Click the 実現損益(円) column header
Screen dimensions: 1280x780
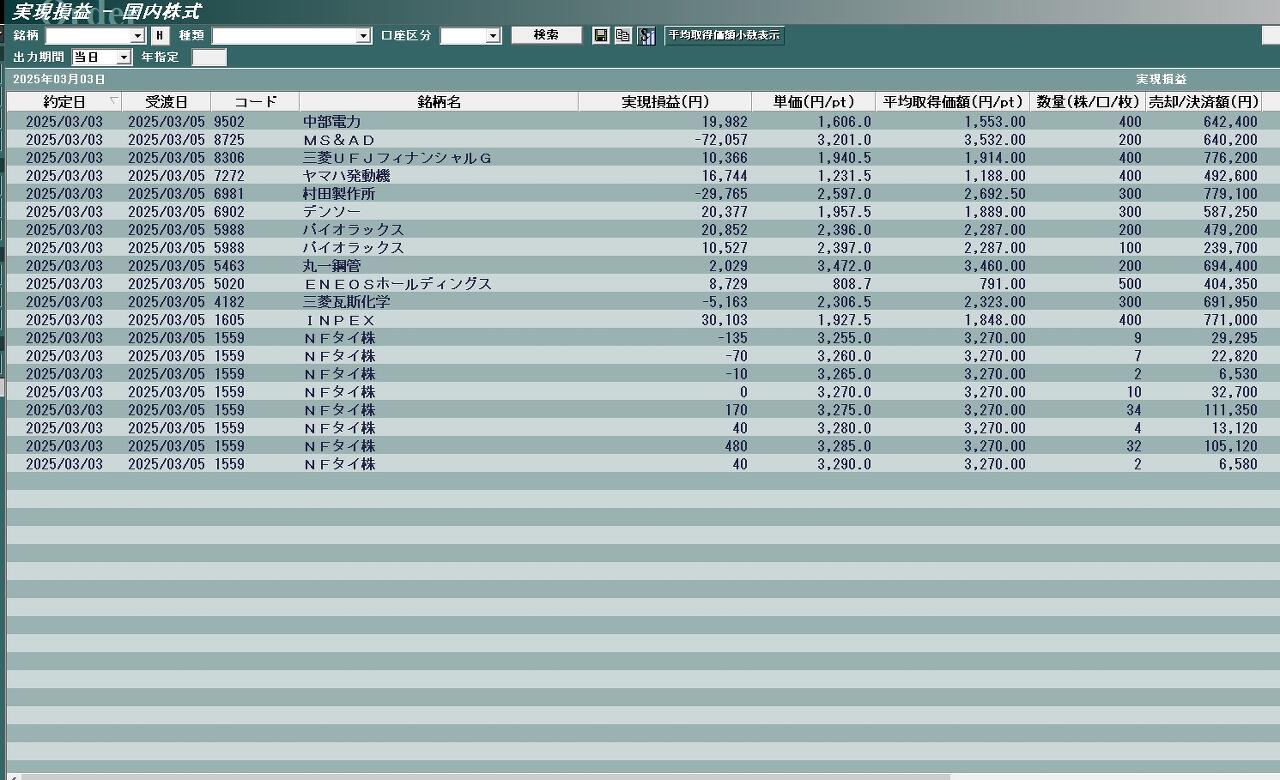coord(665,102)
